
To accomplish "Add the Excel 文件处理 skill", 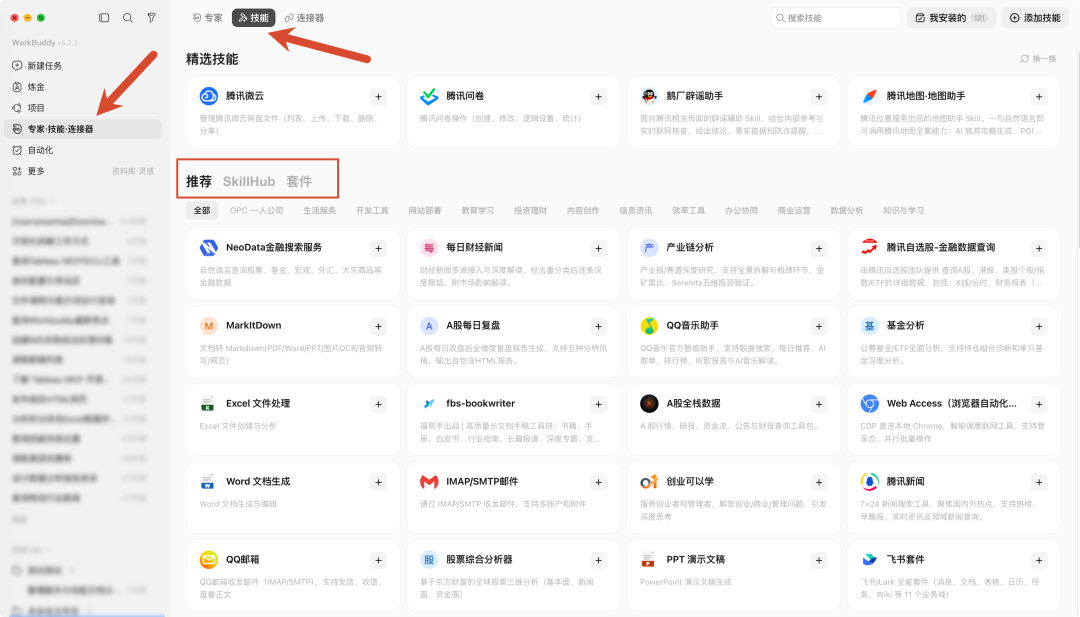I will click(378, 404).
